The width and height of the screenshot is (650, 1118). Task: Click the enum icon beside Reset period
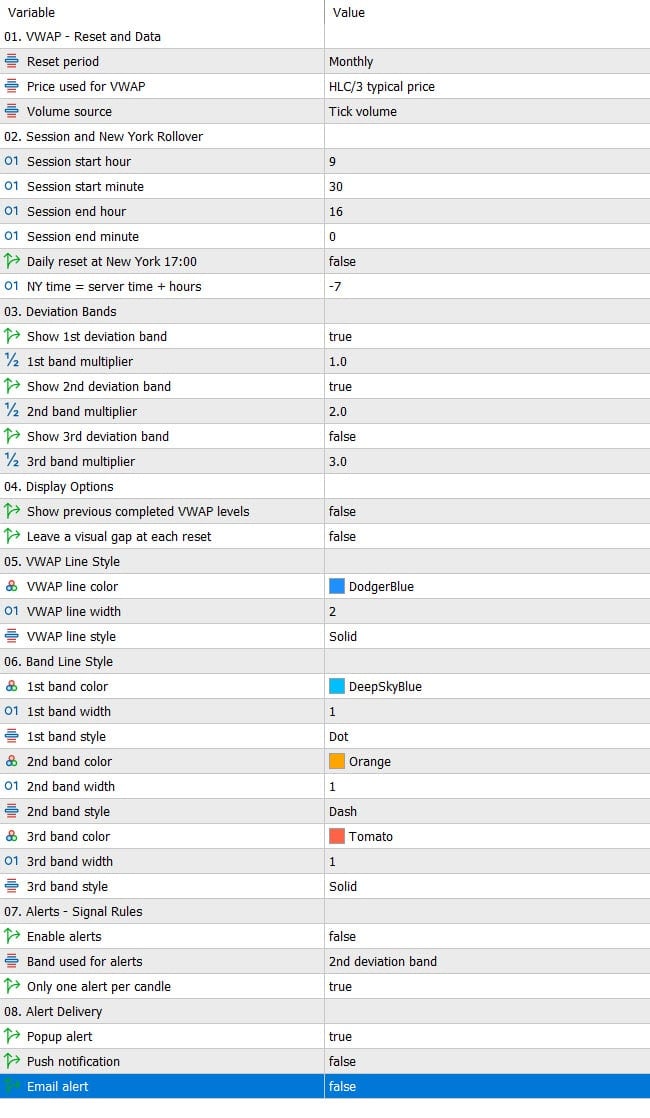tap(11, 61)
